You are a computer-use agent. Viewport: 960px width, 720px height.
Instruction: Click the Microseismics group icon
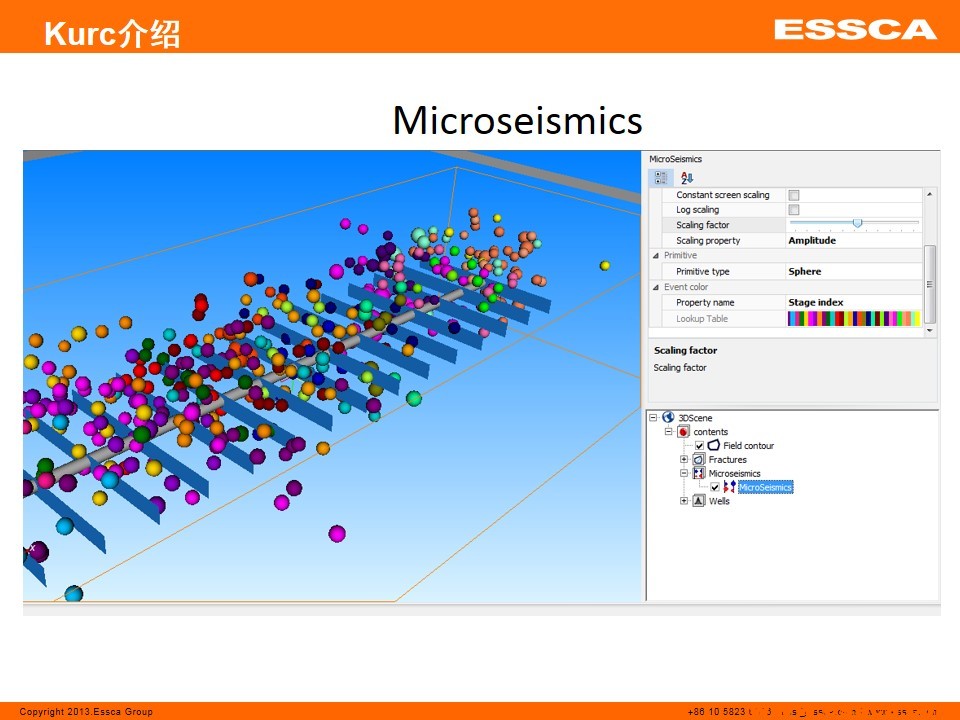(x=699, y=473)
